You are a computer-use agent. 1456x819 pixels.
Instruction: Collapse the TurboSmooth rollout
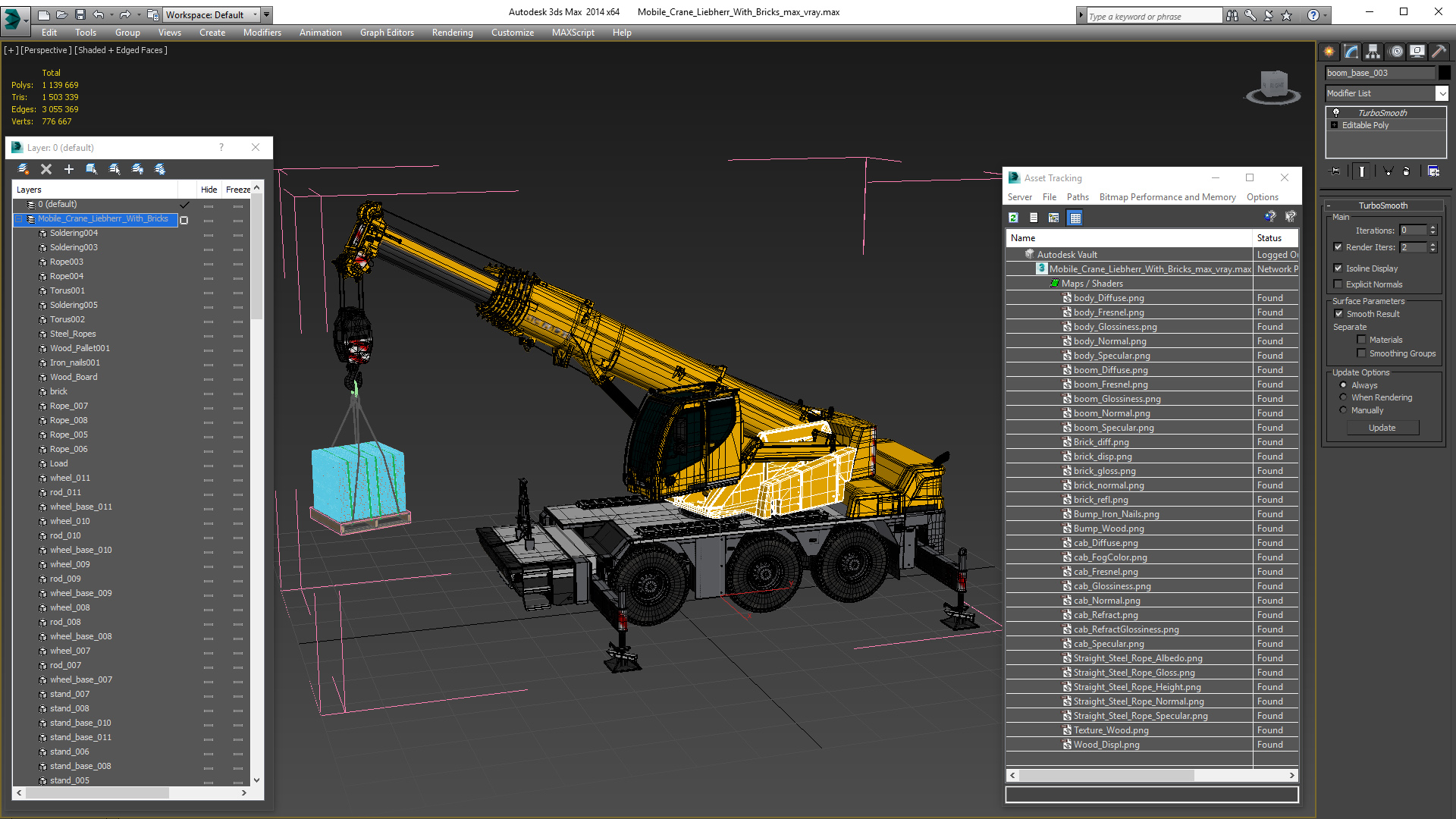point(1329,206)
